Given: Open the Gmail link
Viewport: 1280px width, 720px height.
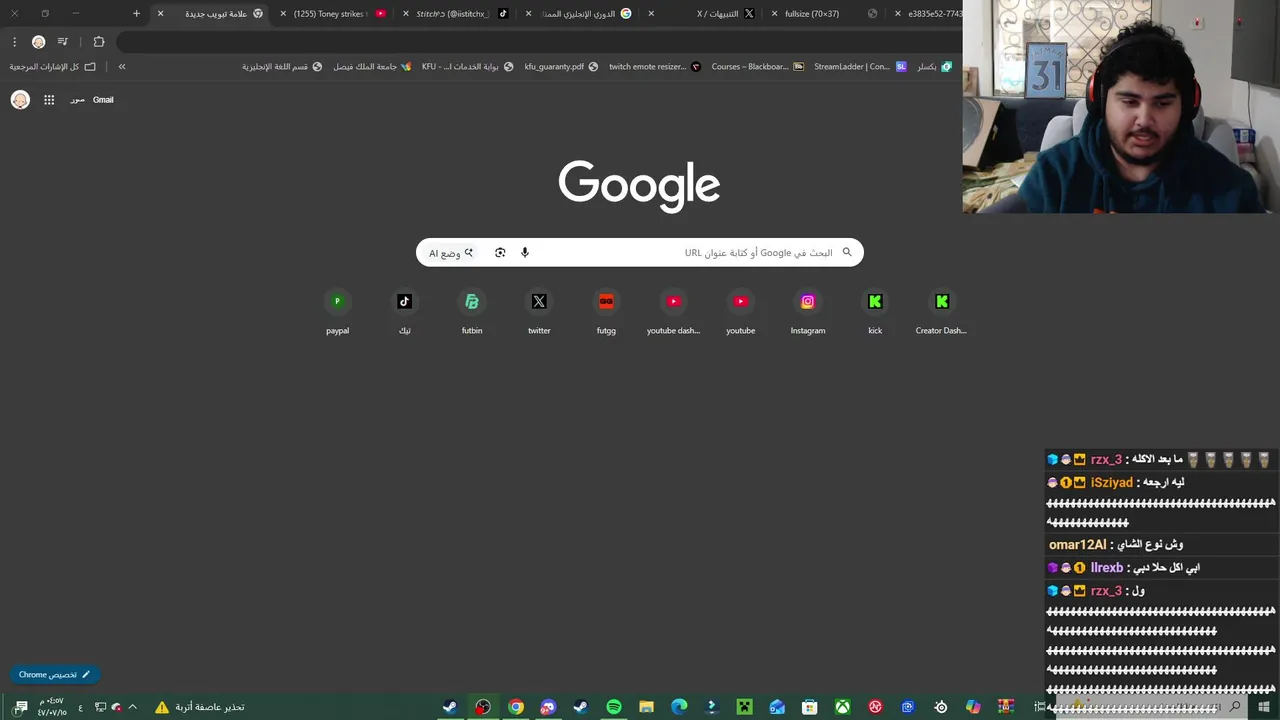Looking at the screenshot, I should (103, 100).
